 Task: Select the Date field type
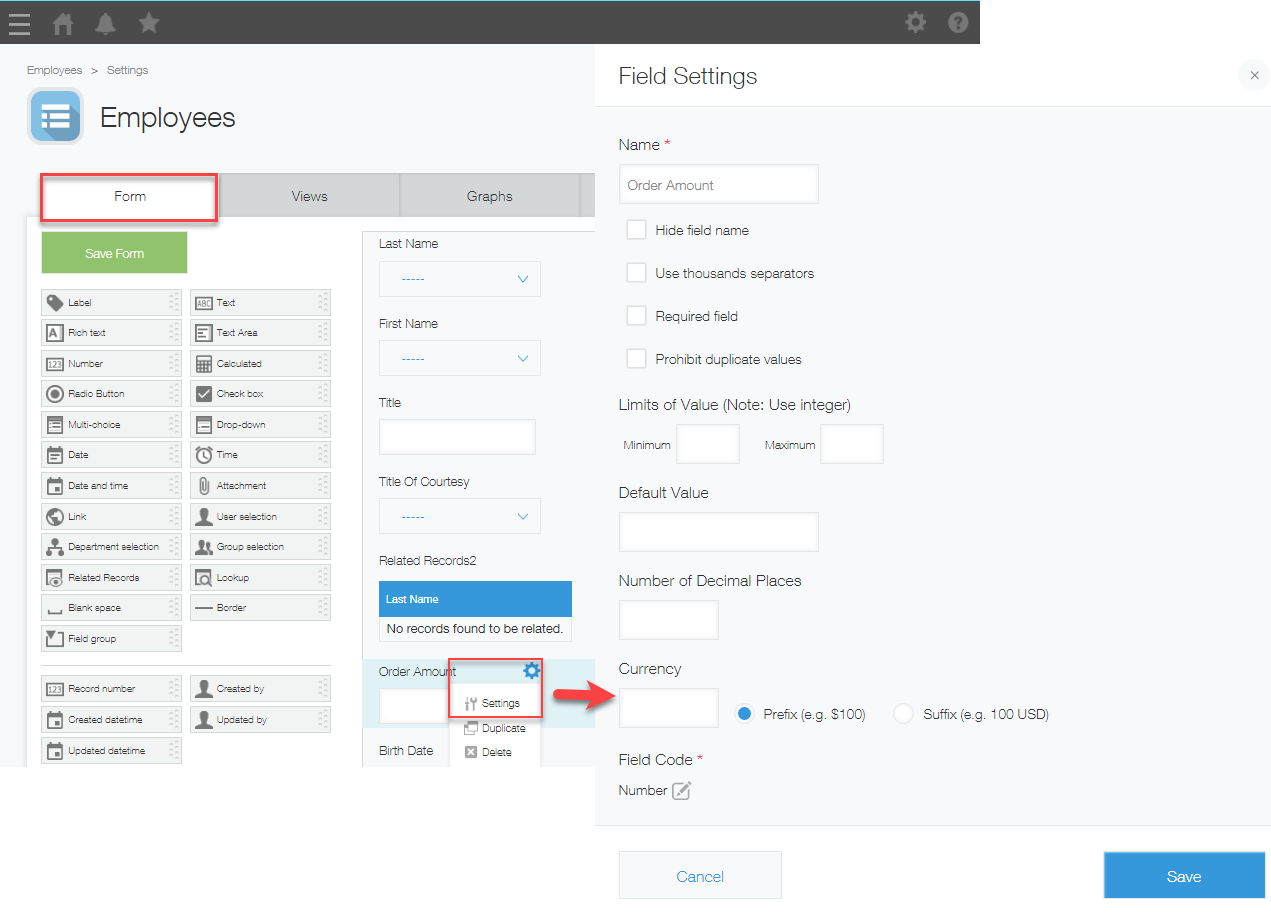point(111,455)
